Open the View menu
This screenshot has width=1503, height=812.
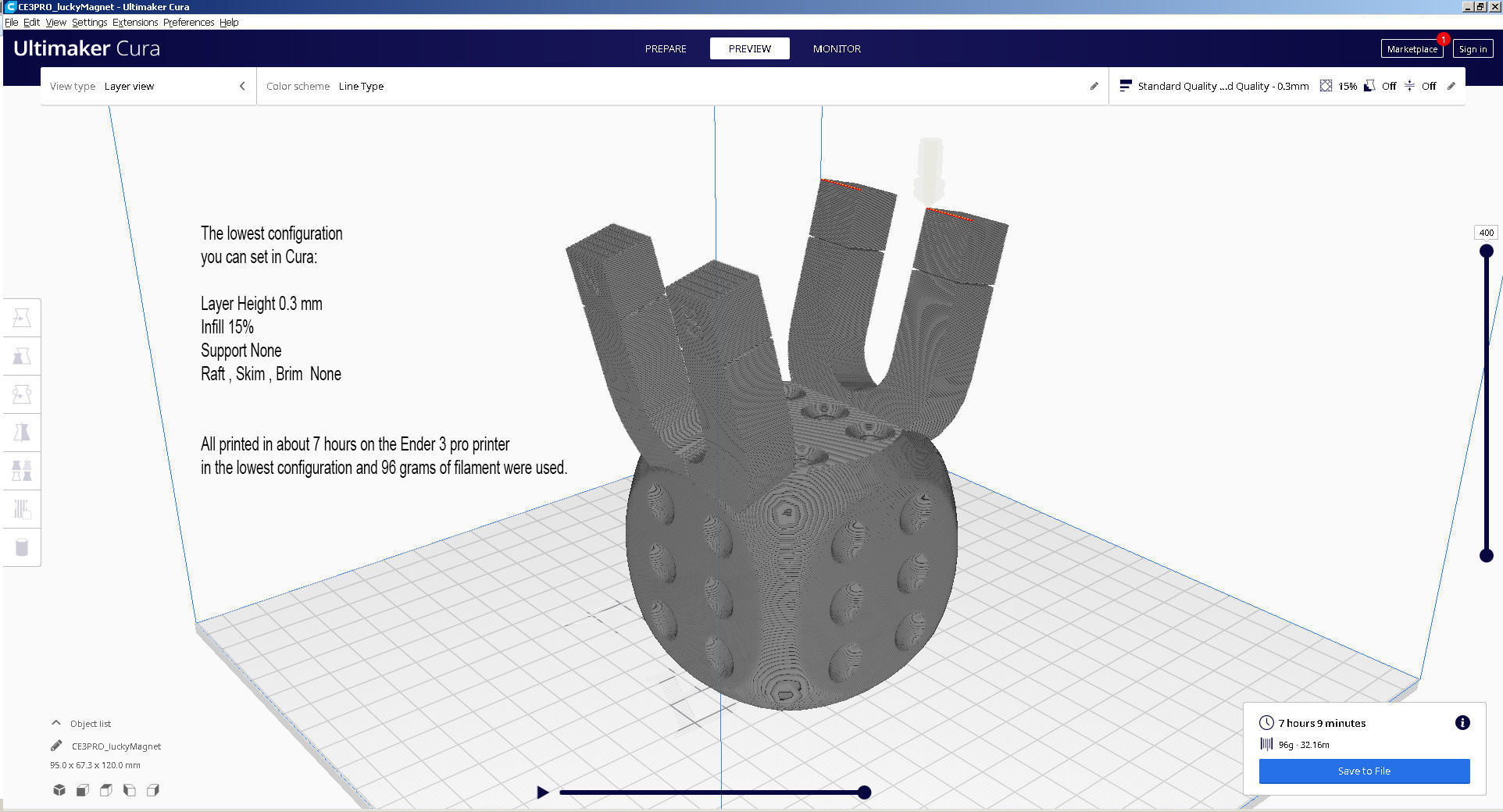[x=55, y=22]
